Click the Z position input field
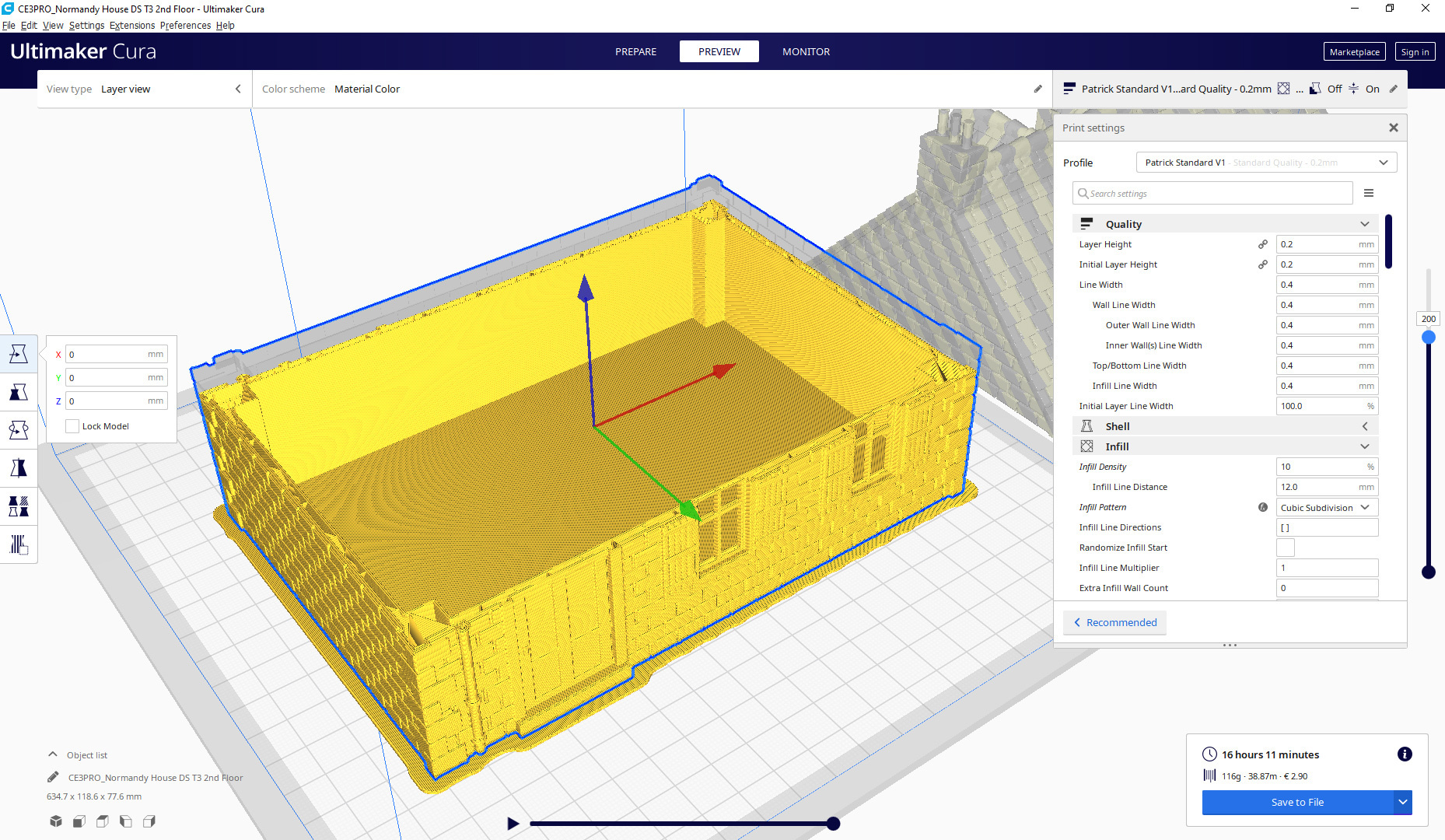 117,401
